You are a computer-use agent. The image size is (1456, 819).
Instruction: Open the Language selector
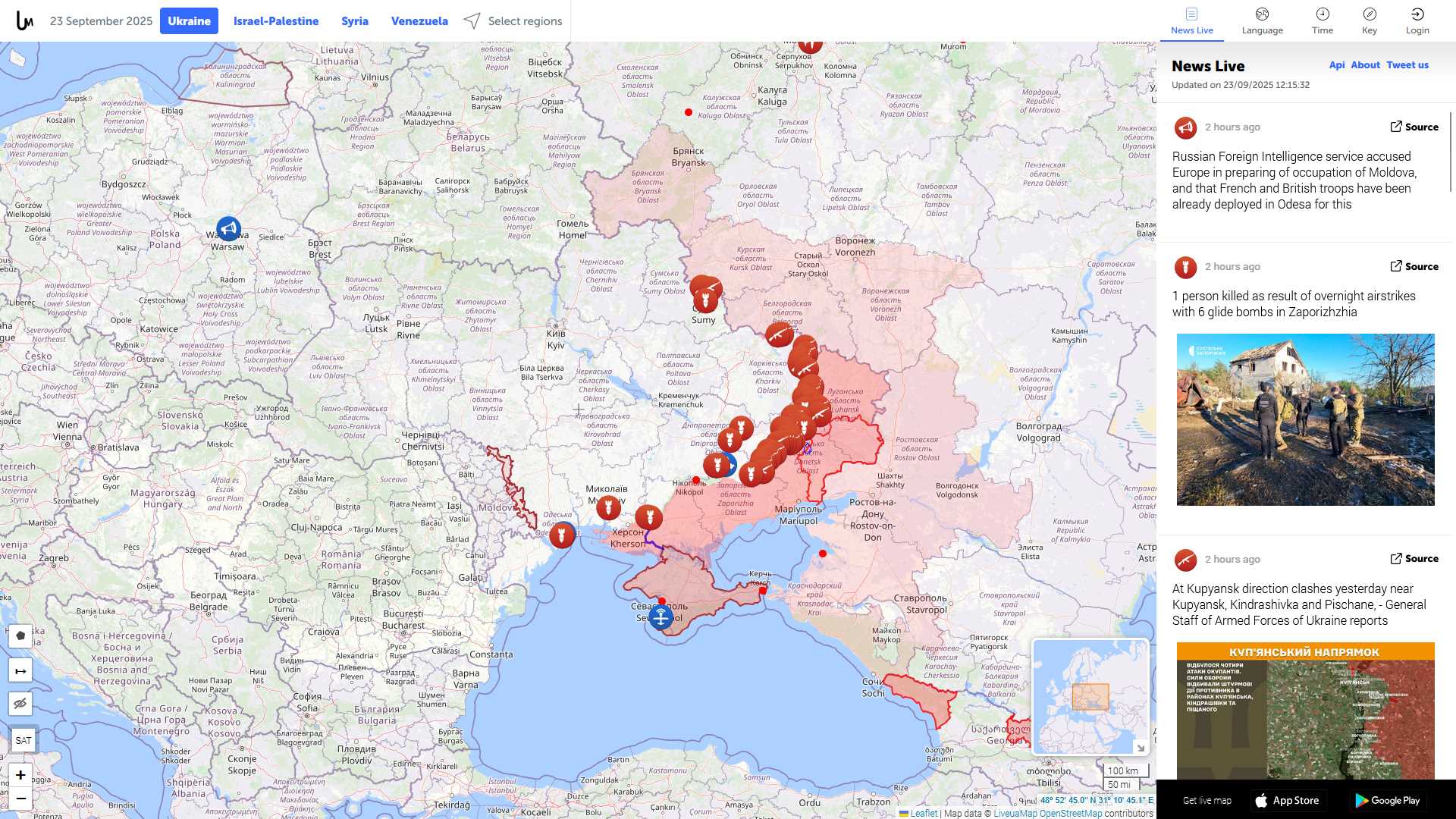pos(1262,21)
